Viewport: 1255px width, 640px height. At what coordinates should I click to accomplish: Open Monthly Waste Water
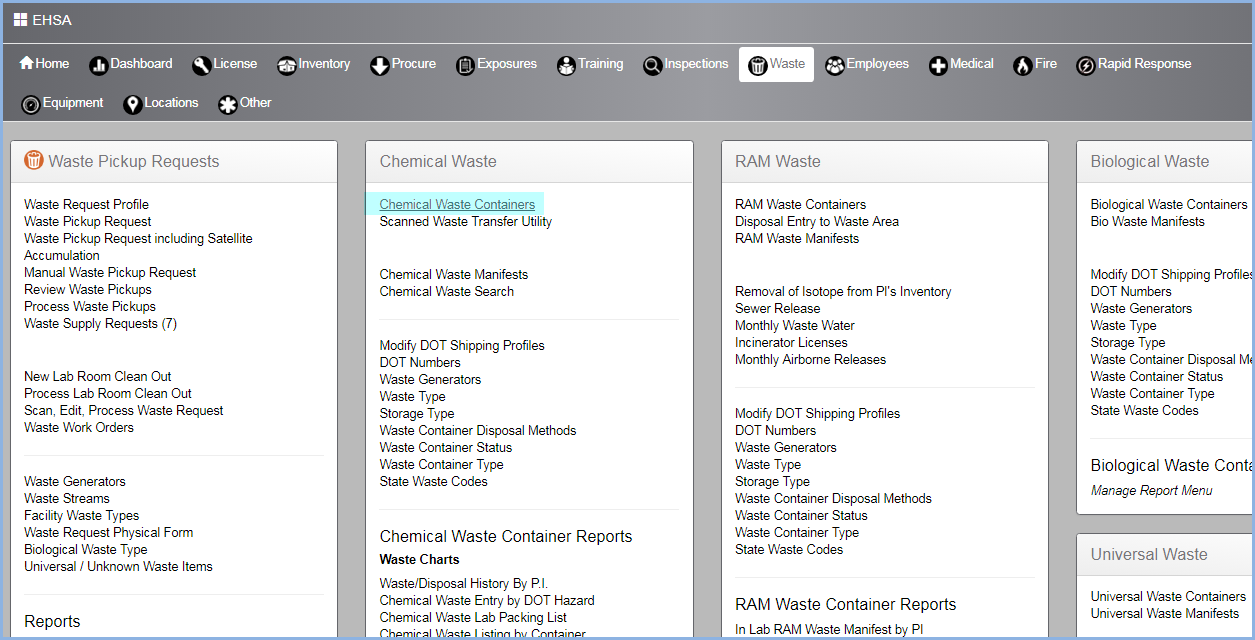[795, 326]
